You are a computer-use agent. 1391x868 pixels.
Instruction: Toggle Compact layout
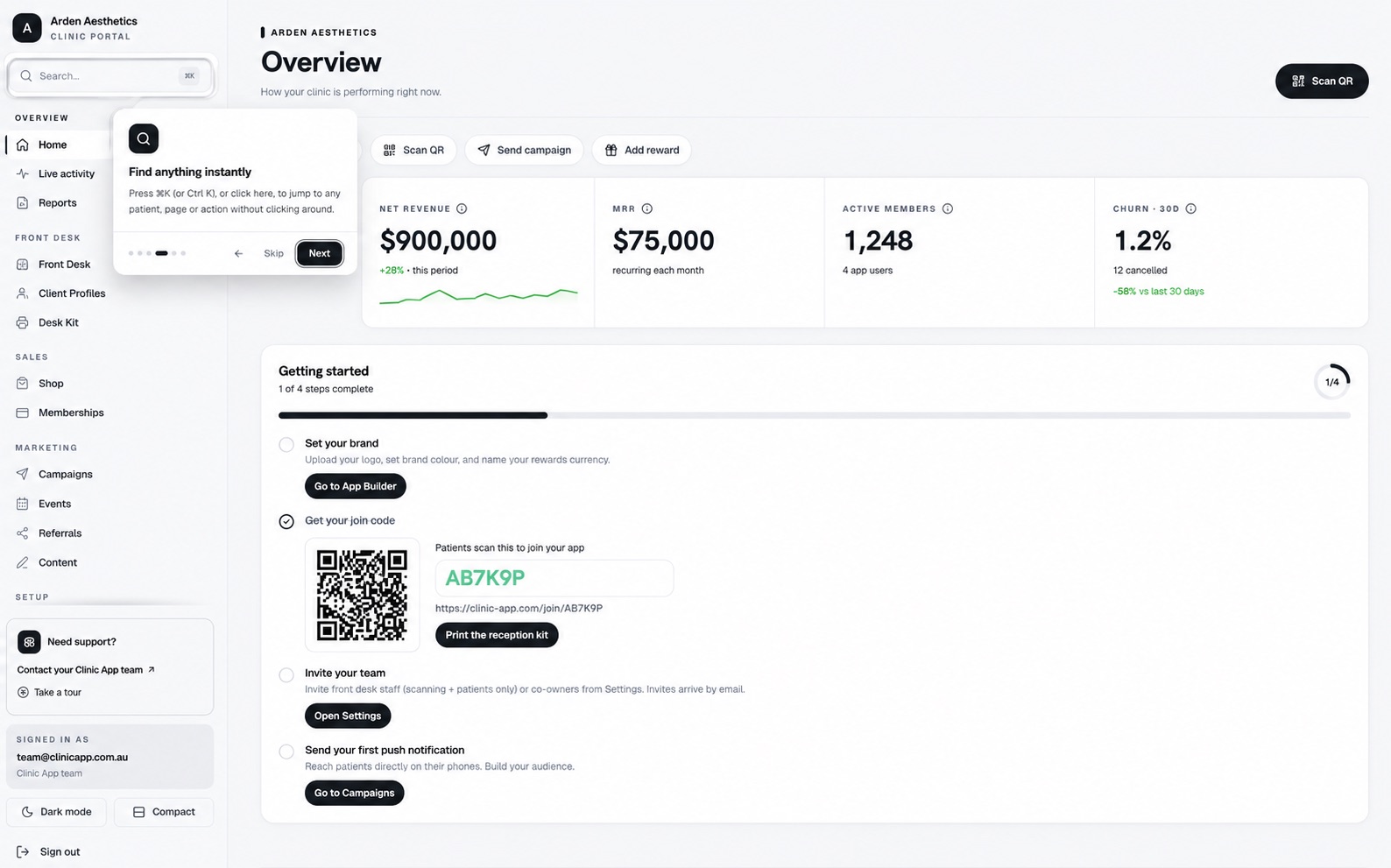[164, 812]
